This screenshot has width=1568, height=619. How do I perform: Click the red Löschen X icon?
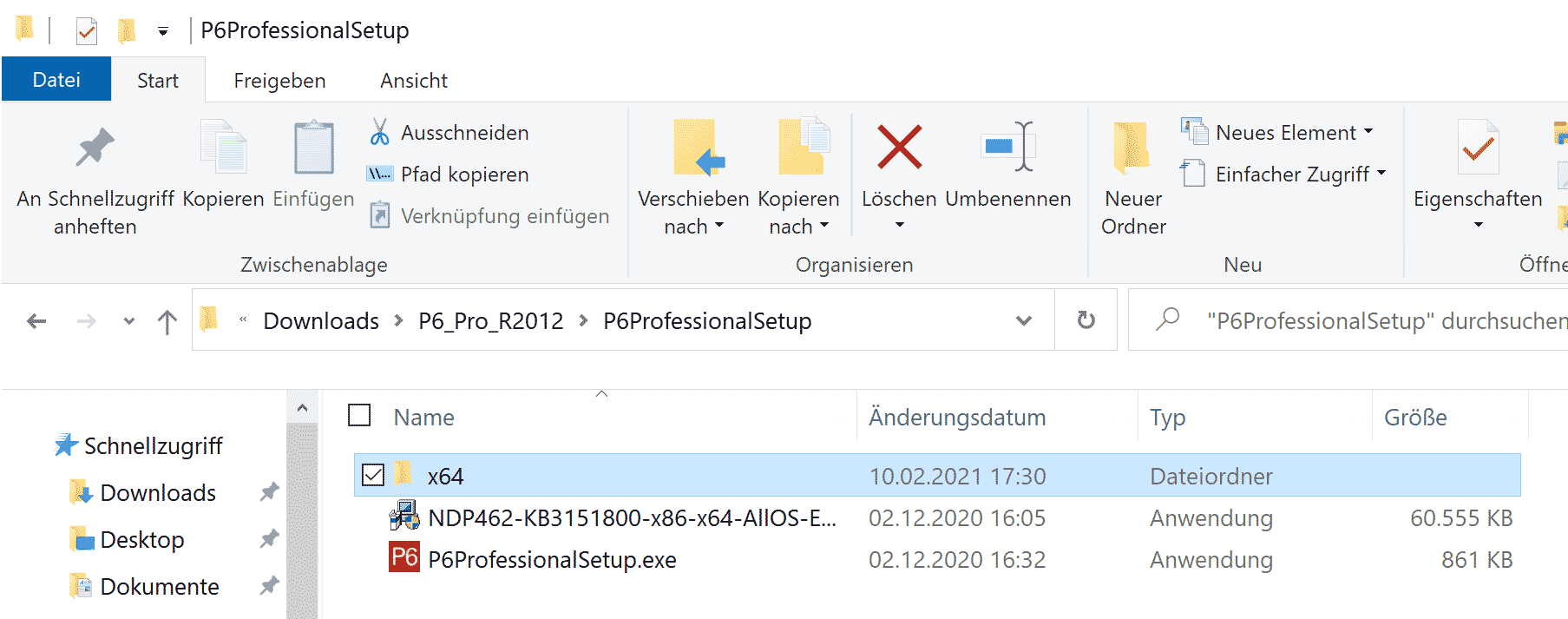pos(899,147)
